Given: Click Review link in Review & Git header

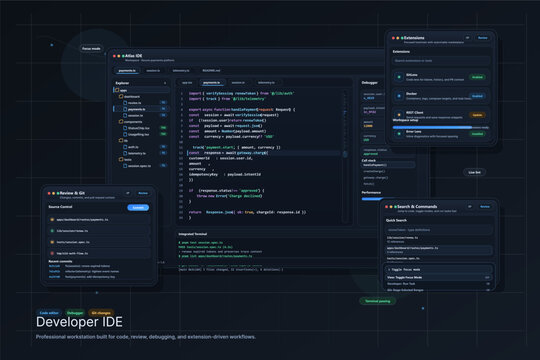Looking at the screenshot, I should 143,193.
